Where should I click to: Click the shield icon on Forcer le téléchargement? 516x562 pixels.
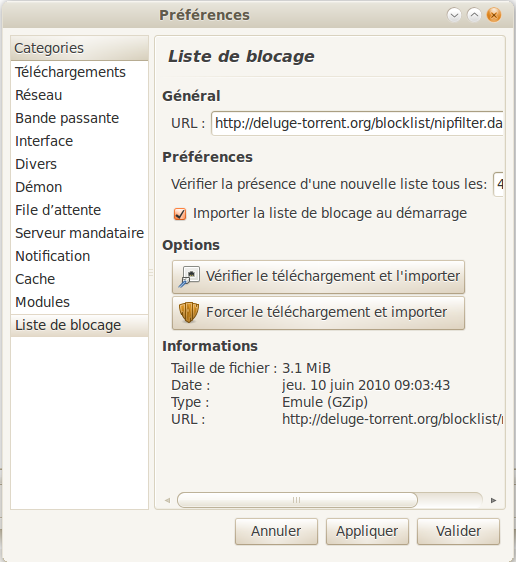point(189,312)
